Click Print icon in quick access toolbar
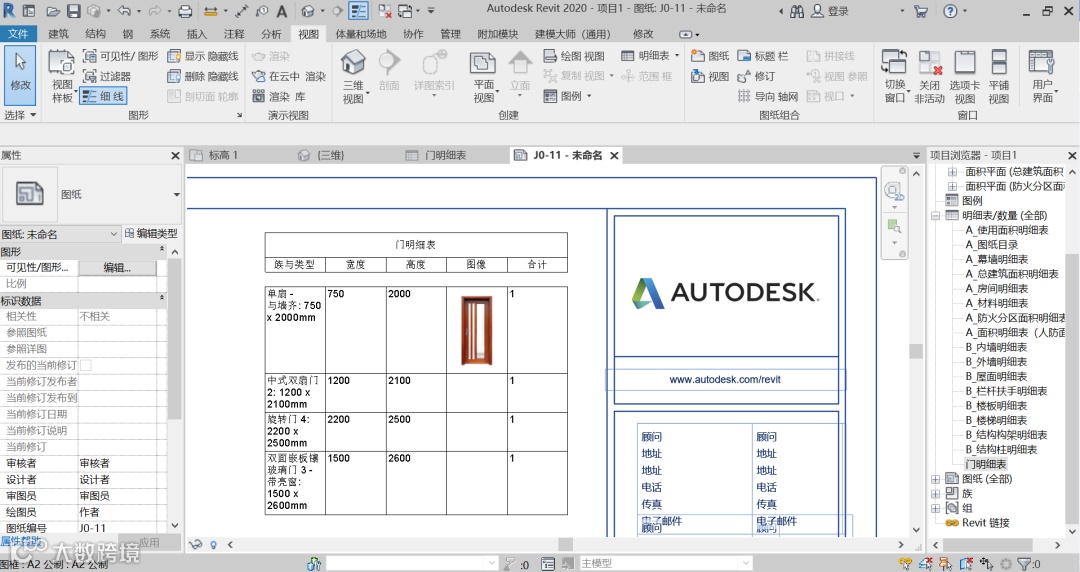Viewport: 1080px width, 572px height. [x=185, y=11]
